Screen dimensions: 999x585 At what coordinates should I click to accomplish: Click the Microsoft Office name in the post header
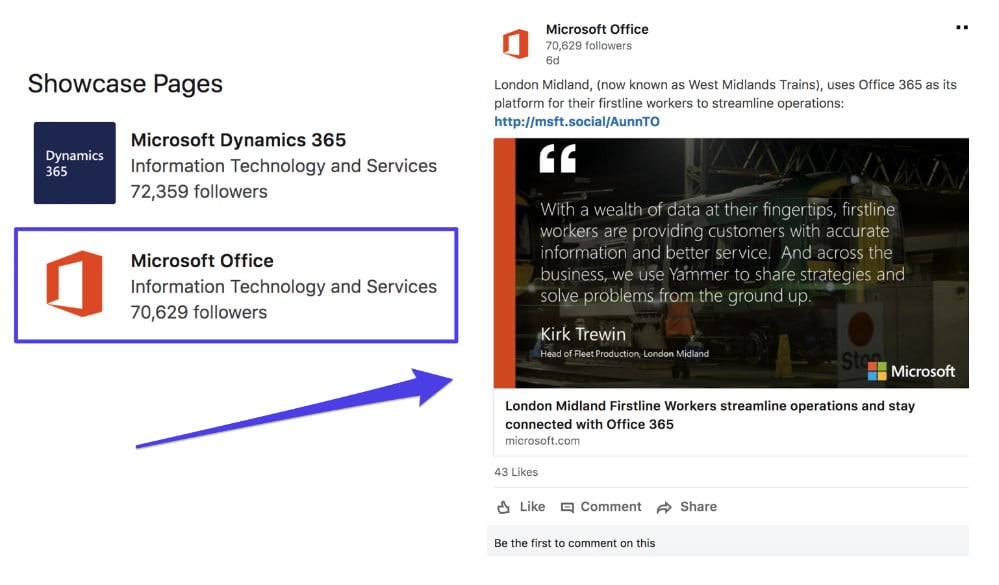tap(597, 29)
